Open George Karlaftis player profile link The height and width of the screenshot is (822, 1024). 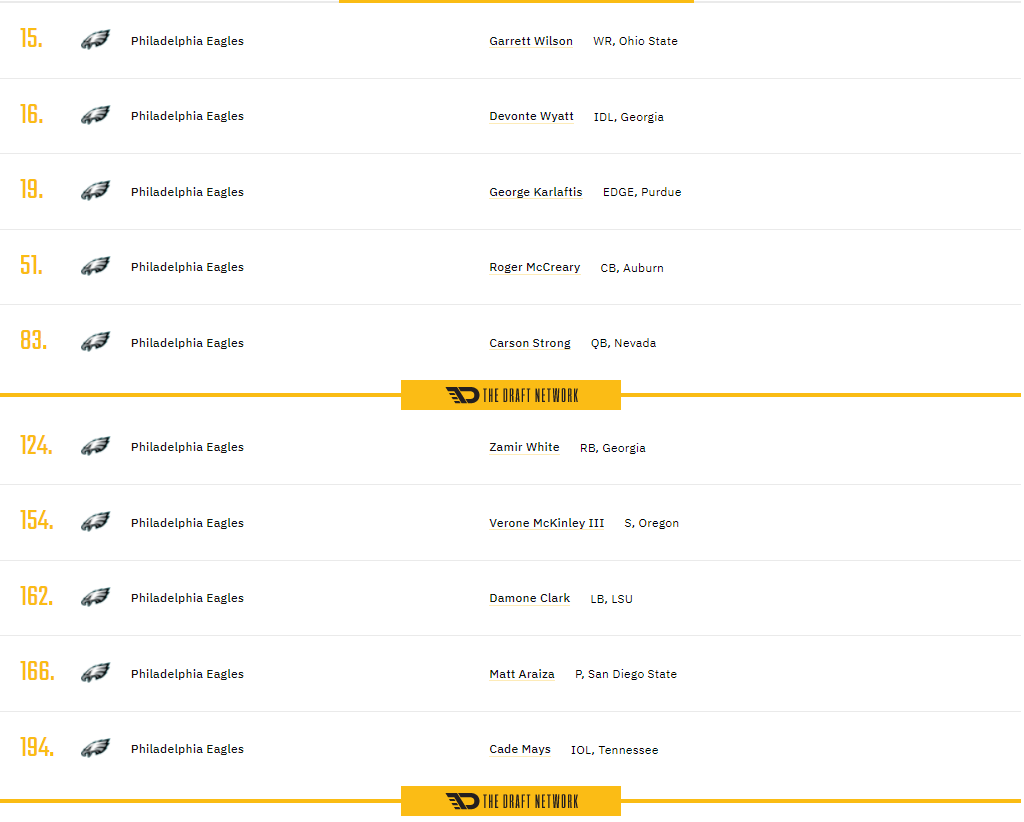click(x=535, y=192)
